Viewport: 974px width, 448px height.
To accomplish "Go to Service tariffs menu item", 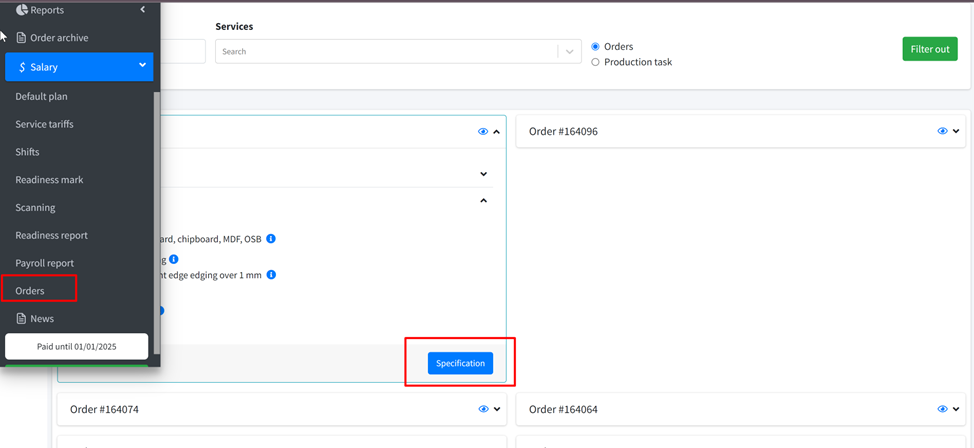I will tap(44, 124).
